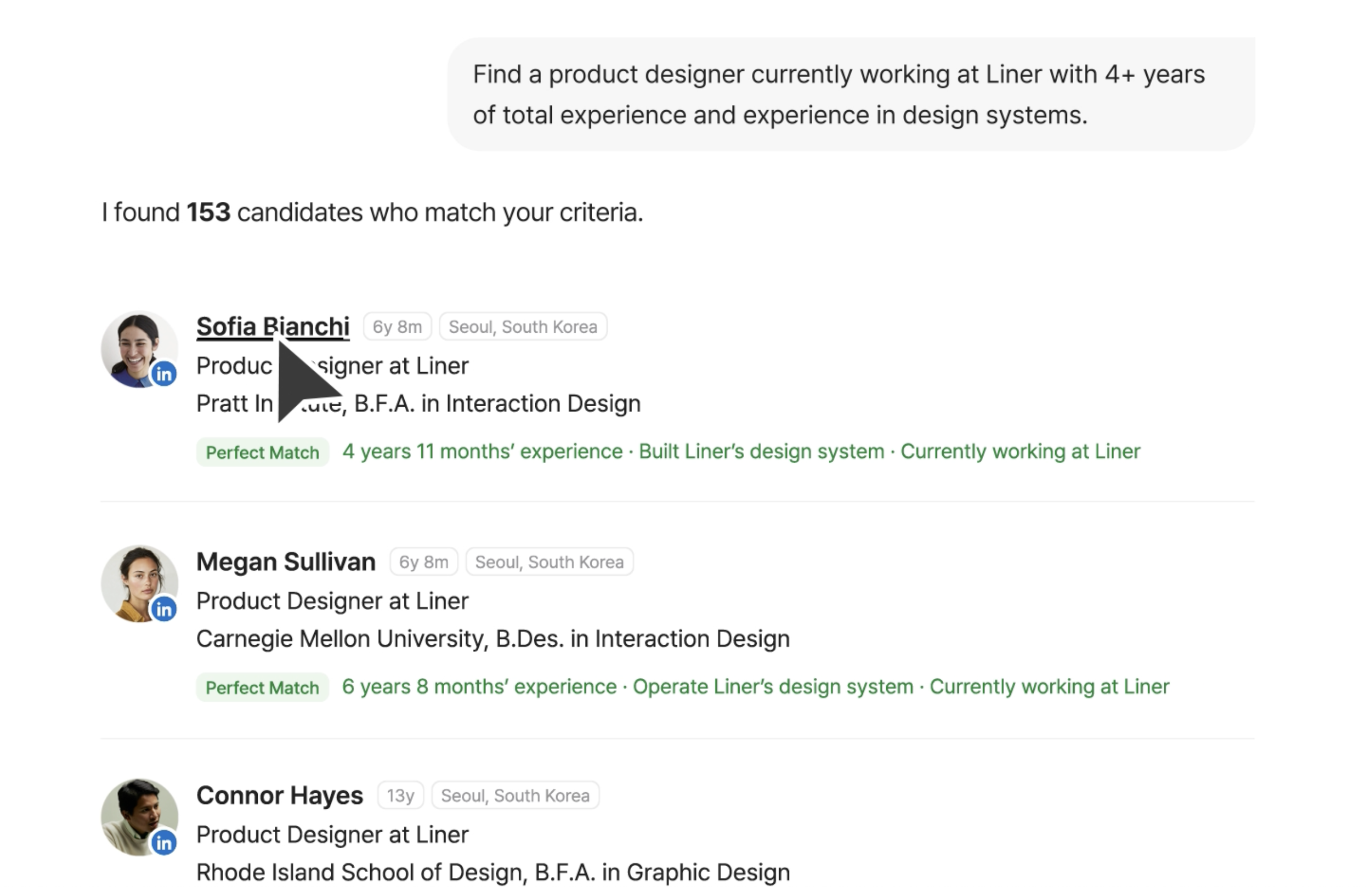1372x887 pixels.
Task: Click the "Built Liner's design system" match summary
Action: 761,451
